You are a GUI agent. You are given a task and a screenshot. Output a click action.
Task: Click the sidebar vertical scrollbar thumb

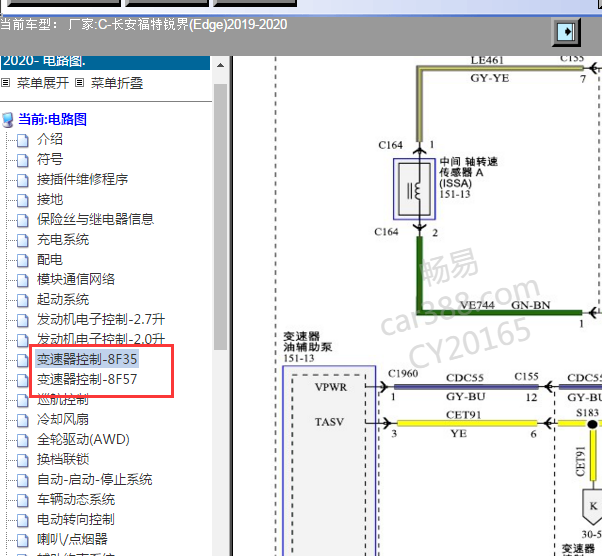(220, 217)
